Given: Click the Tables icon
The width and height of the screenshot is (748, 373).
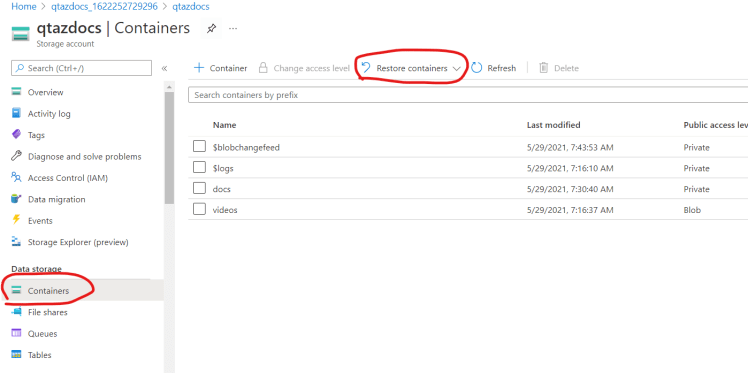Looking at the screenshot, I should point(17,355).
